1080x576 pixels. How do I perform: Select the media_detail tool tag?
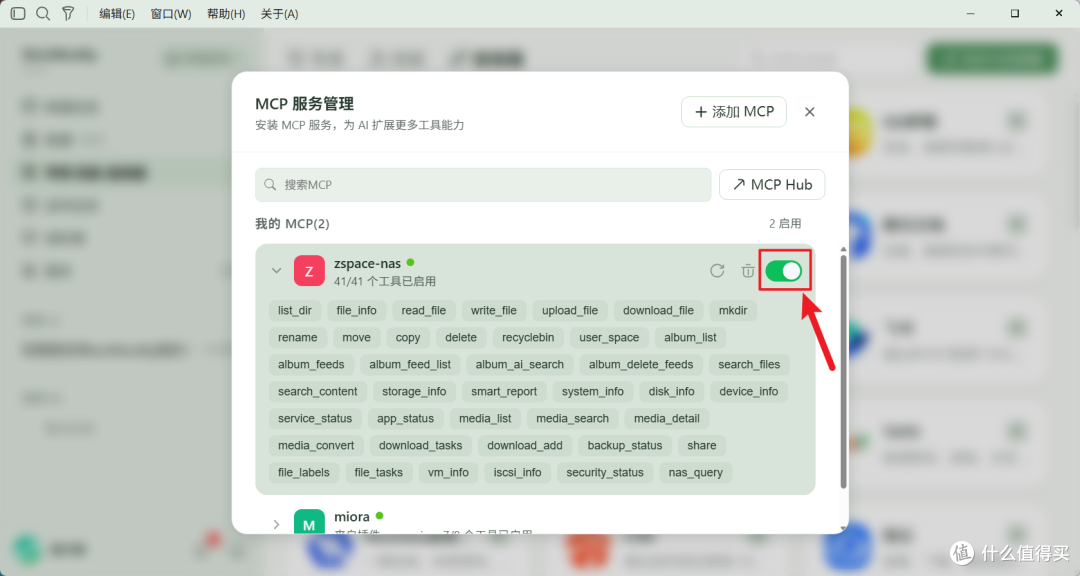(667, 418)
